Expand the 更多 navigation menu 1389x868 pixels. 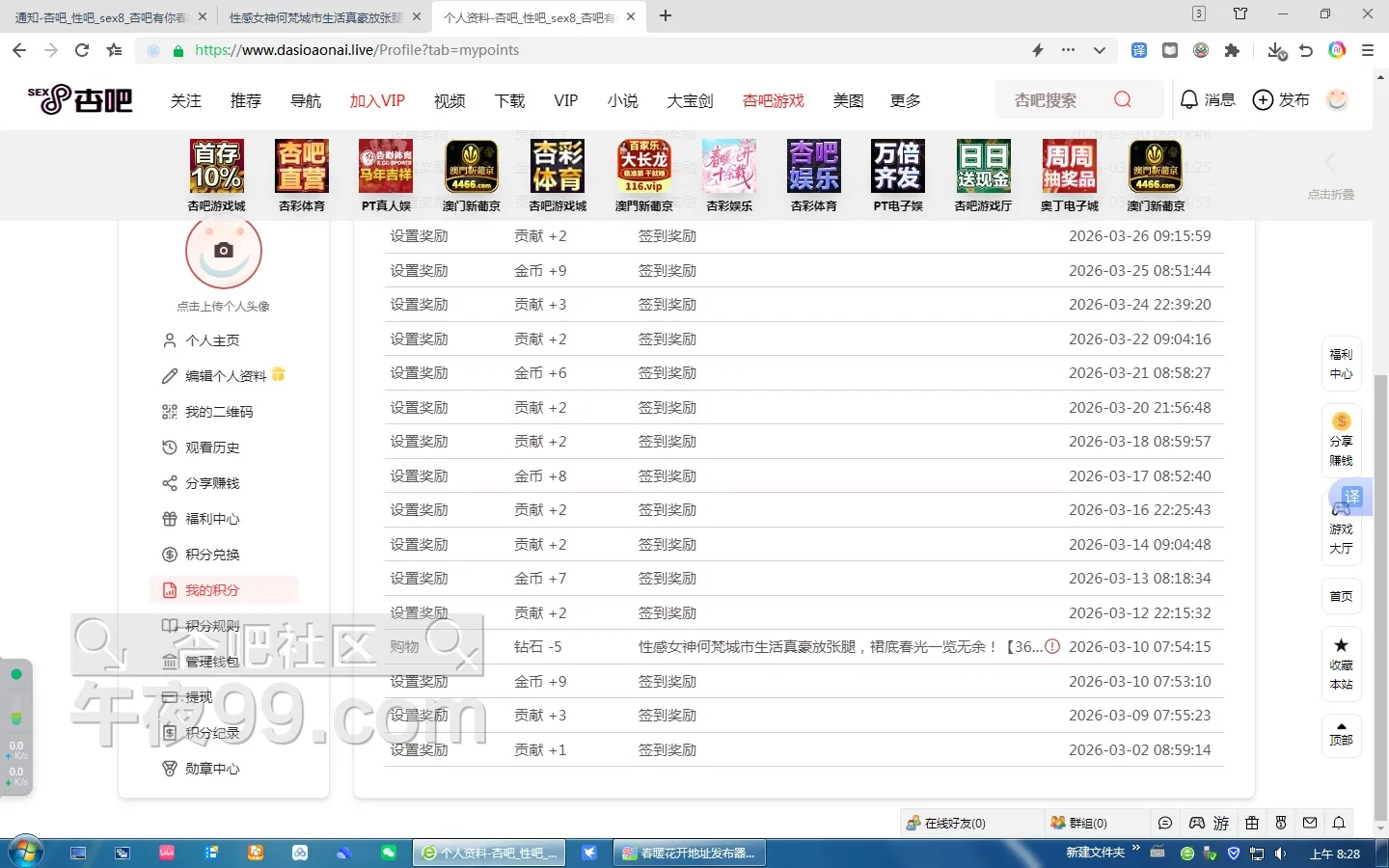tap(905, 100)
